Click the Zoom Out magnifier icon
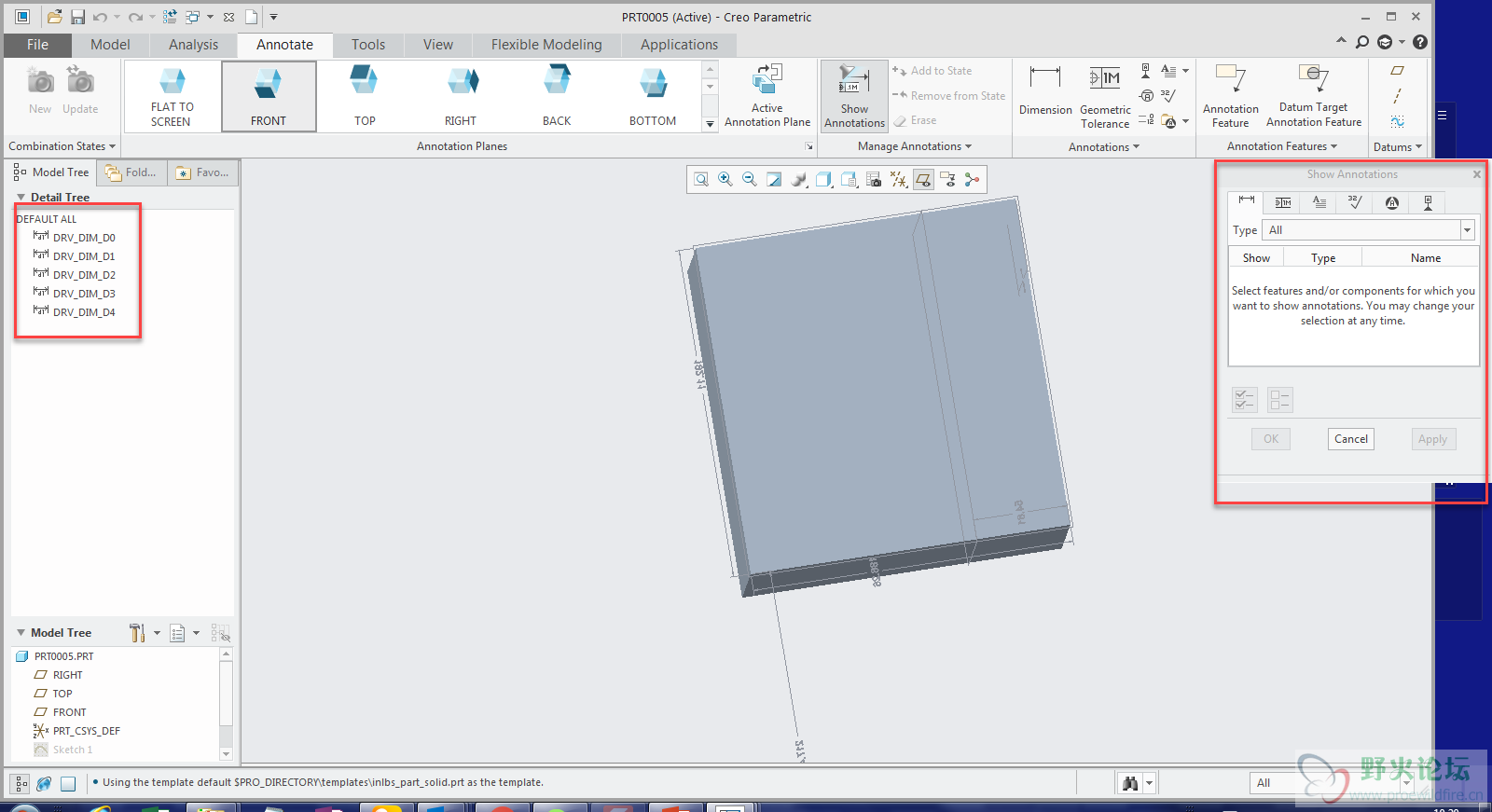This screenshot has width=1492, height=812. pos(750,179)
